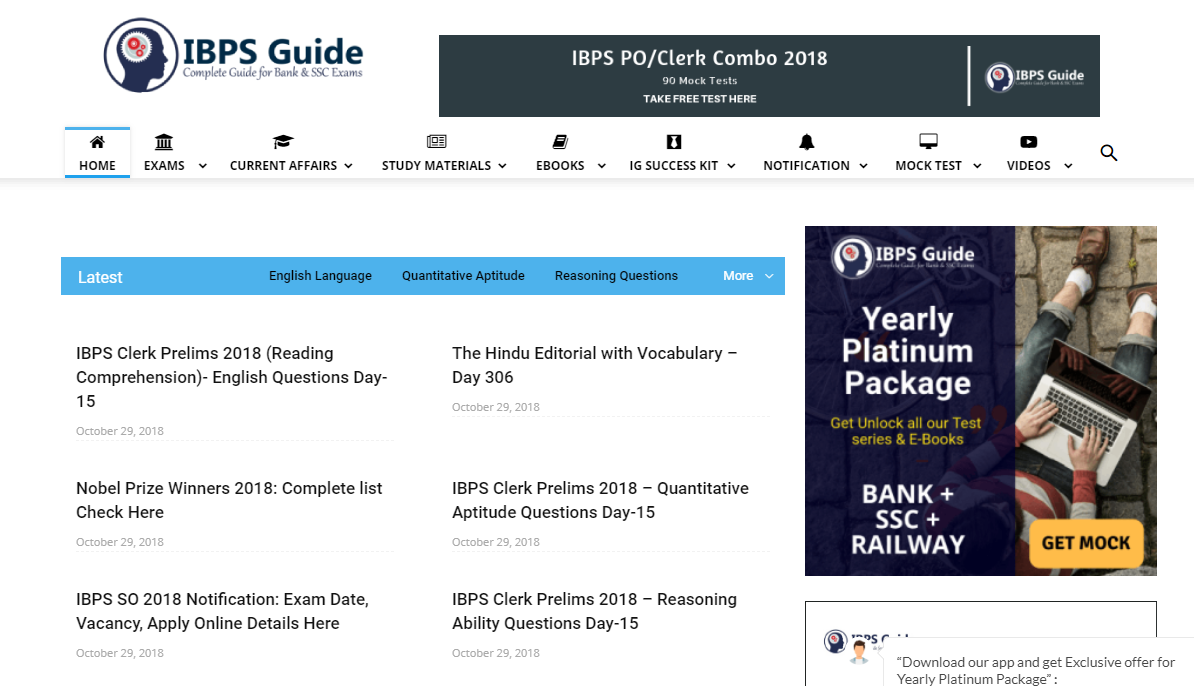The height and width of the screenshot is (686, 1194).
Task: Click the Exams bank building icon
Action: 164,142
